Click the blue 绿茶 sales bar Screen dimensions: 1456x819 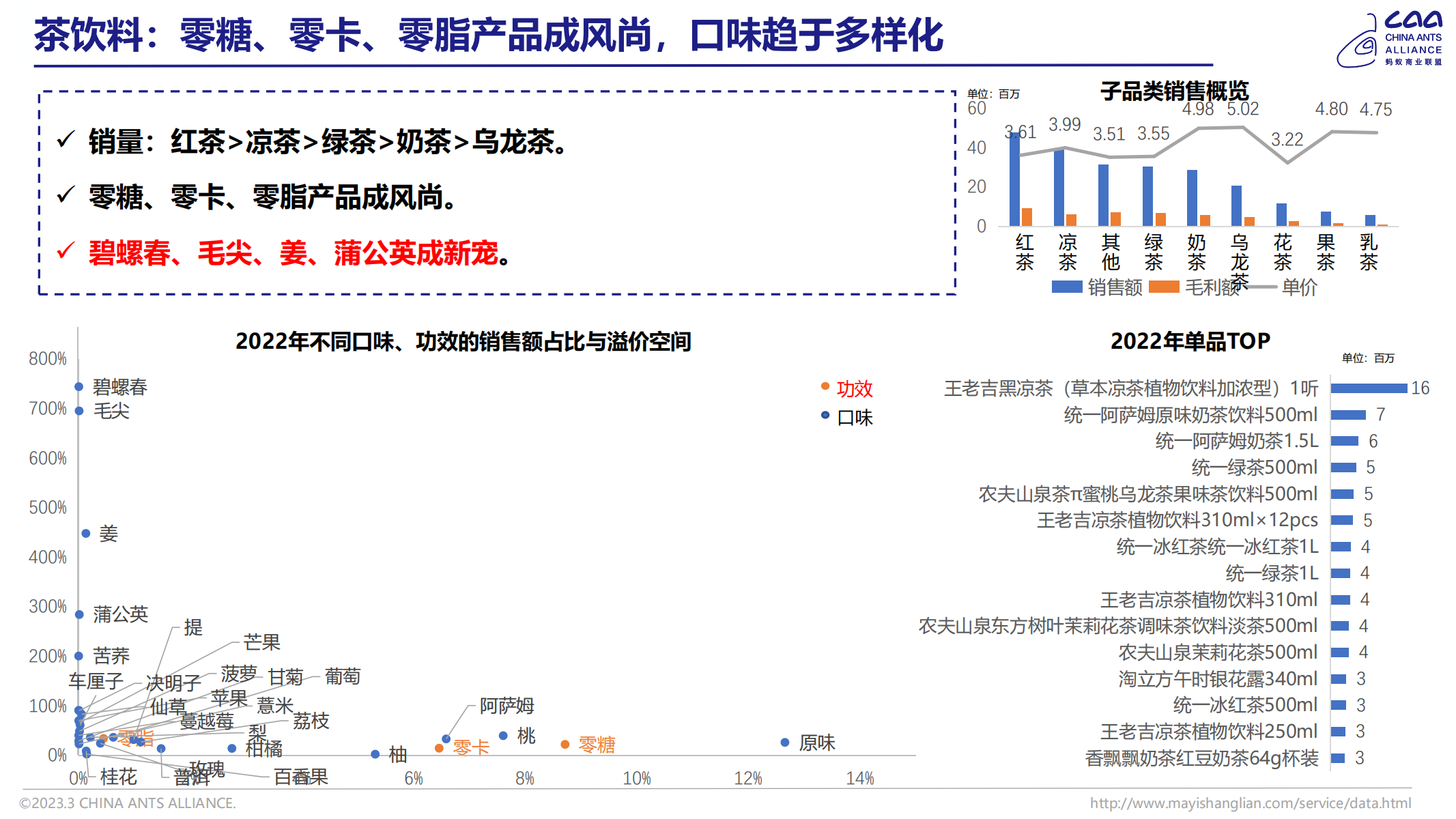[x=1147, y=197]
